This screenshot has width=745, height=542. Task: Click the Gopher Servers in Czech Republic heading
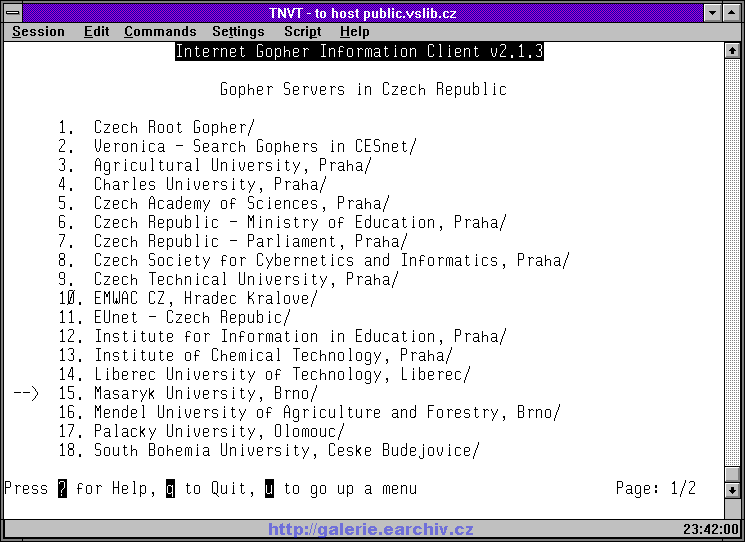tap(363, 90)
